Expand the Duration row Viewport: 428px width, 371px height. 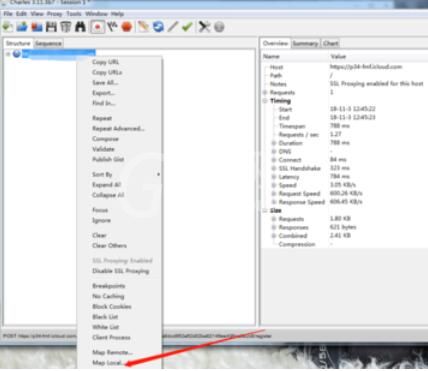(x=274, y=143)
